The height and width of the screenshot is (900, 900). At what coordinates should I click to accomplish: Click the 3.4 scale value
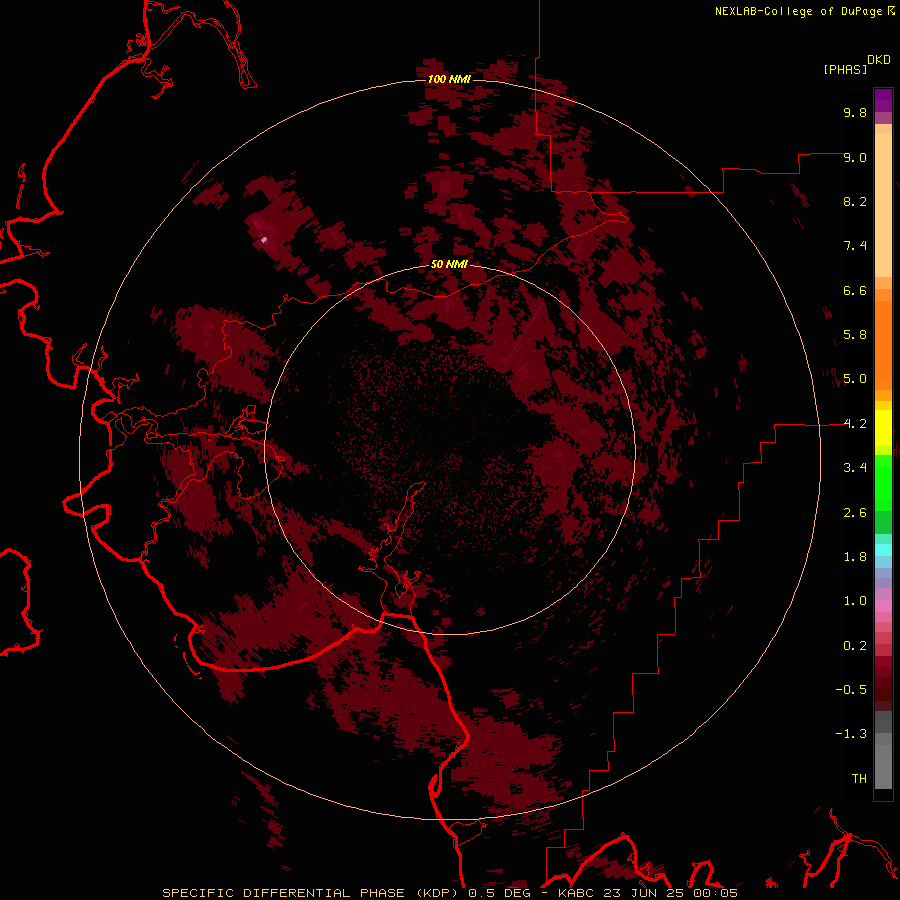(x=855, y=468)
